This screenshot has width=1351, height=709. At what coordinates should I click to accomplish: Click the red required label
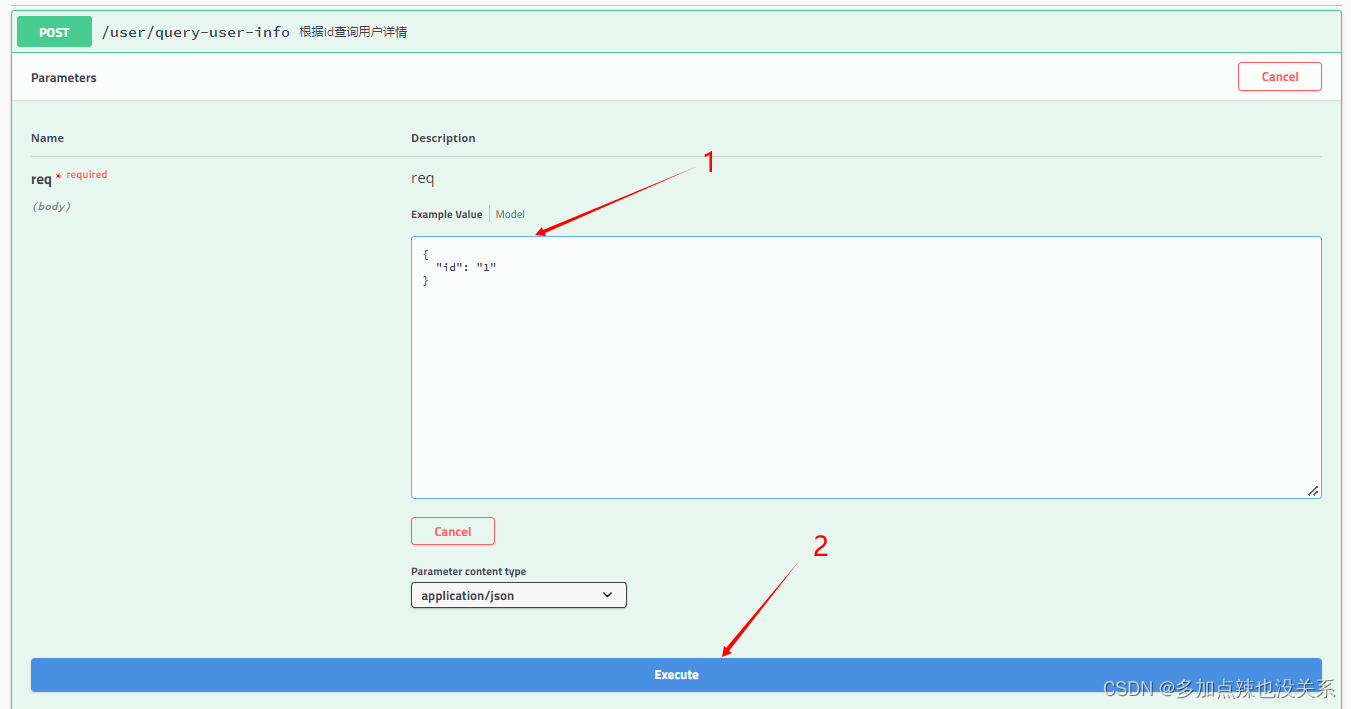coord(87,174)
